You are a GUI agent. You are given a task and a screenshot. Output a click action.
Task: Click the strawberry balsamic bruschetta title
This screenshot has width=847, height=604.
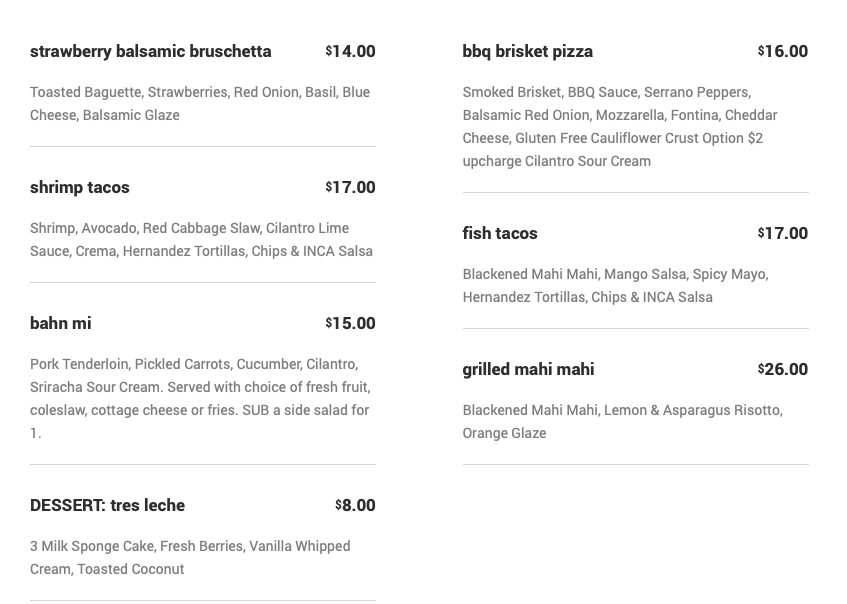point(150,51)
